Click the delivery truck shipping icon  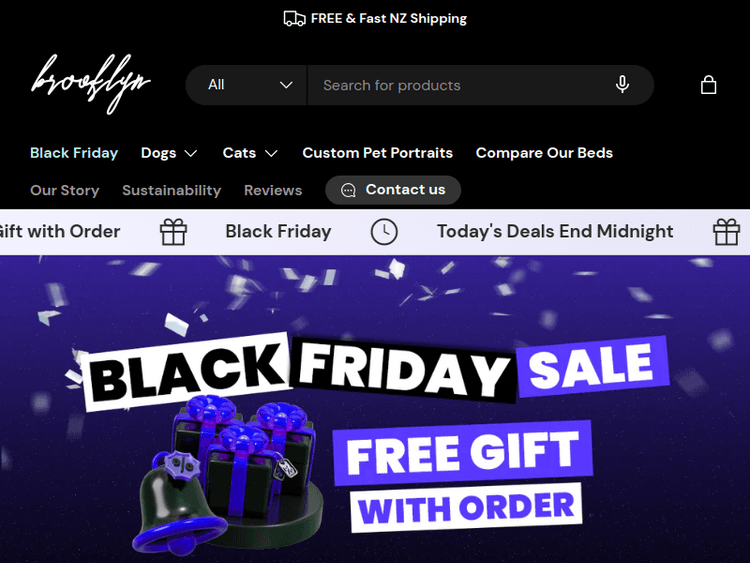point(294,19)
